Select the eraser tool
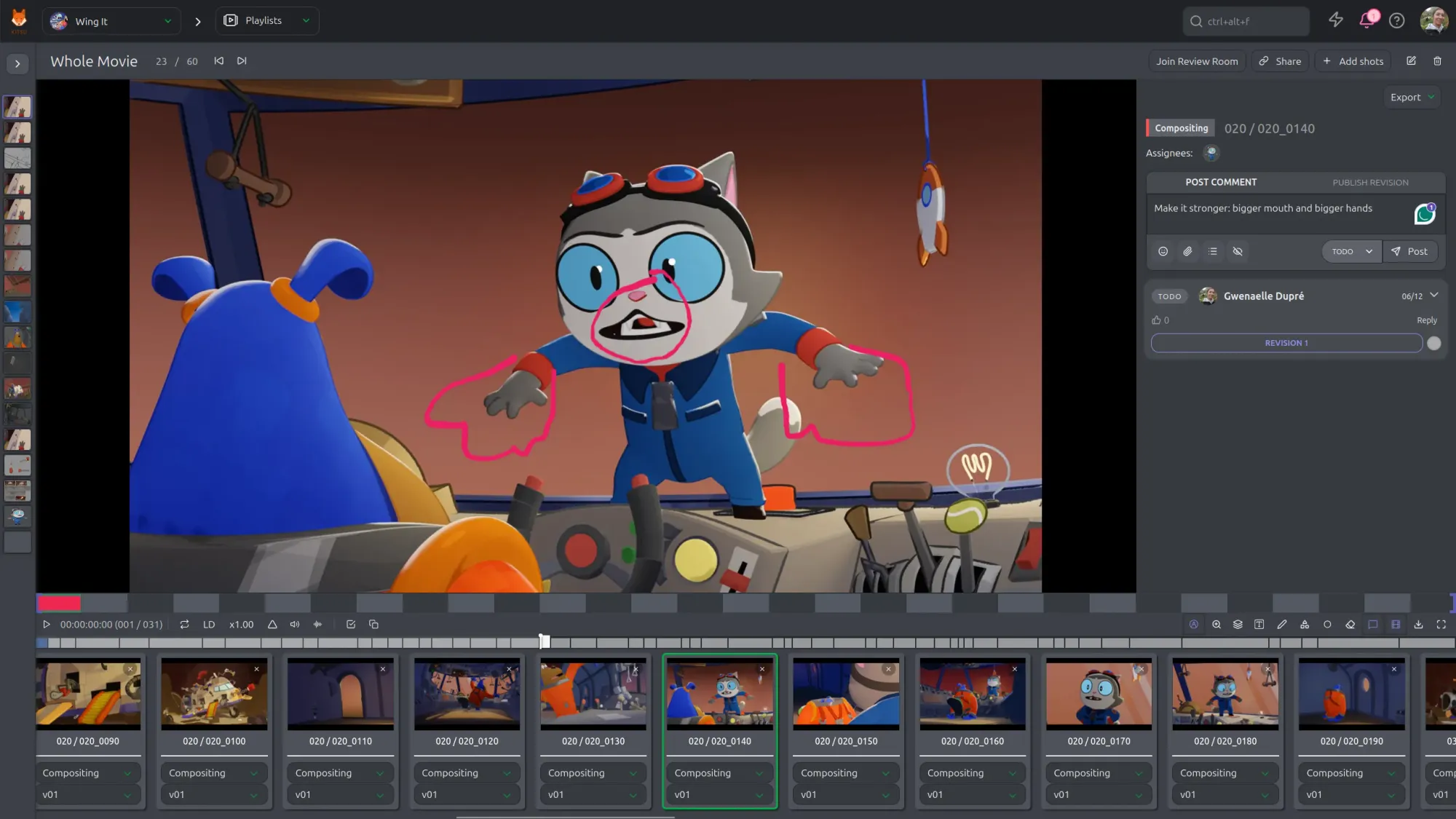 point(1350,625)
